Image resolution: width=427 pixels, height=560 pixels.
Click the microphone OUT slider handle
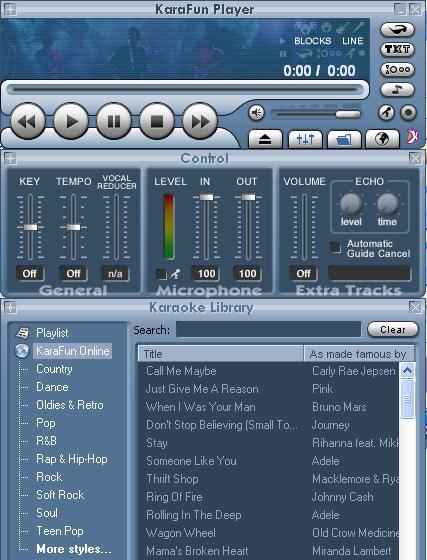[248, 197]
